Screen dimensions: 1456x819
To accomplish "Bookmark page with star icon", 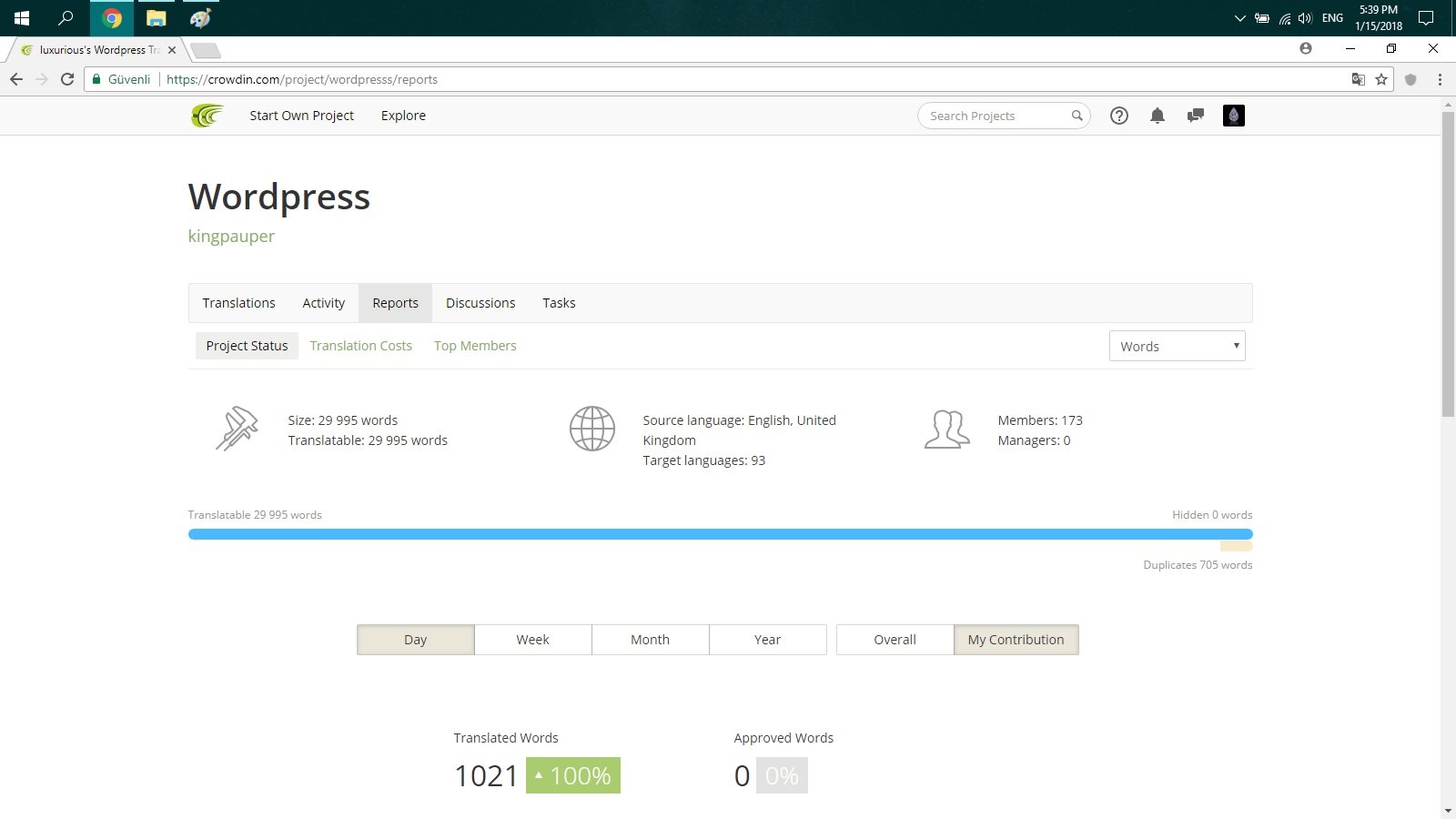I will [1381, 79].
